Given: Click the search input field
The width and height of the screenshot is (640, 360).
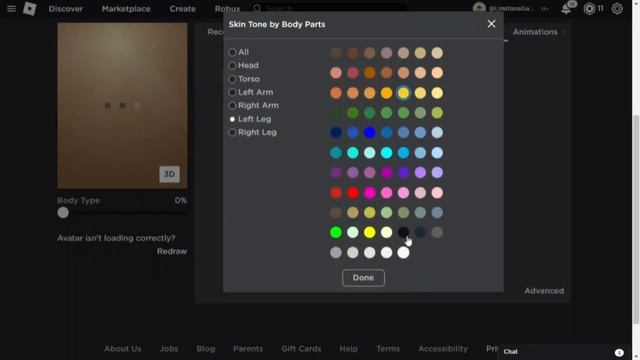Looking at the screenshot, I should [335, 8].
